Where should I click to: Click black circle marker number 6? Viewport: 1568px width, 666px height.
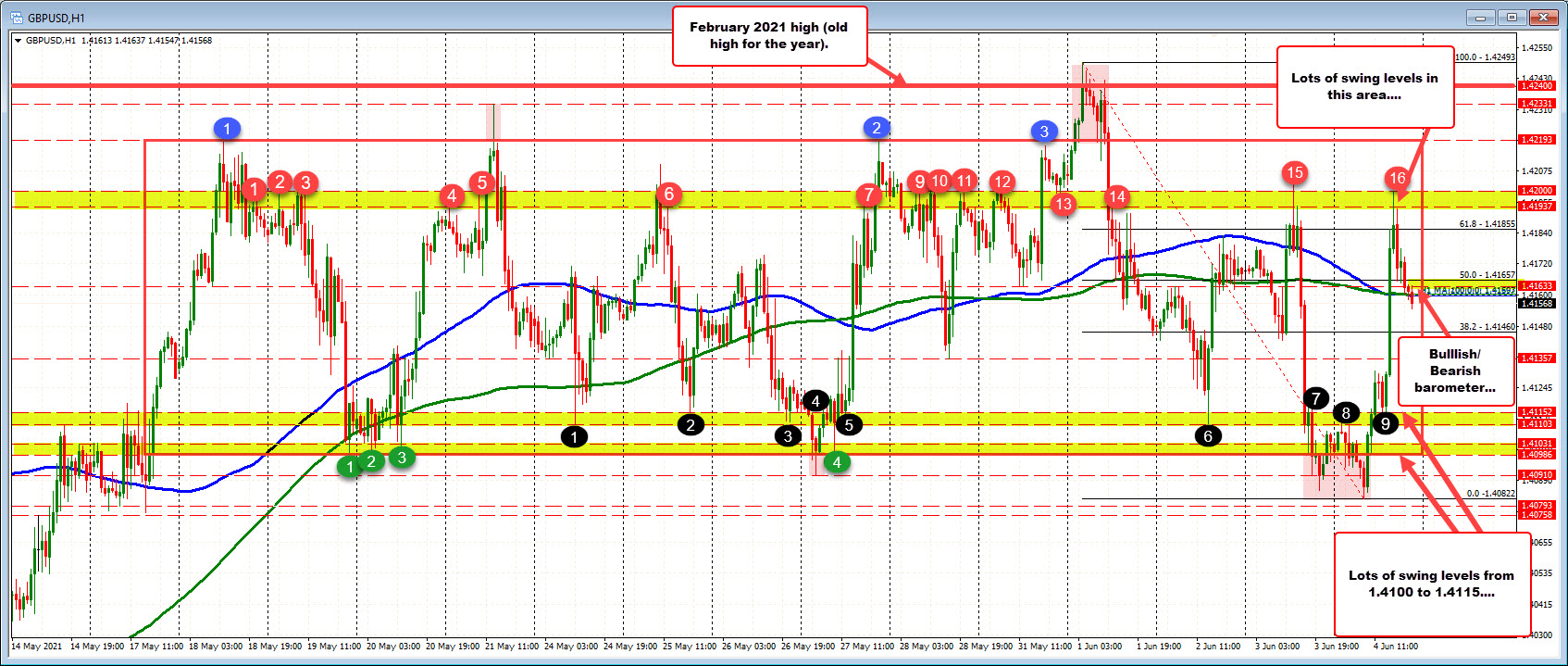pos(1208,436)
